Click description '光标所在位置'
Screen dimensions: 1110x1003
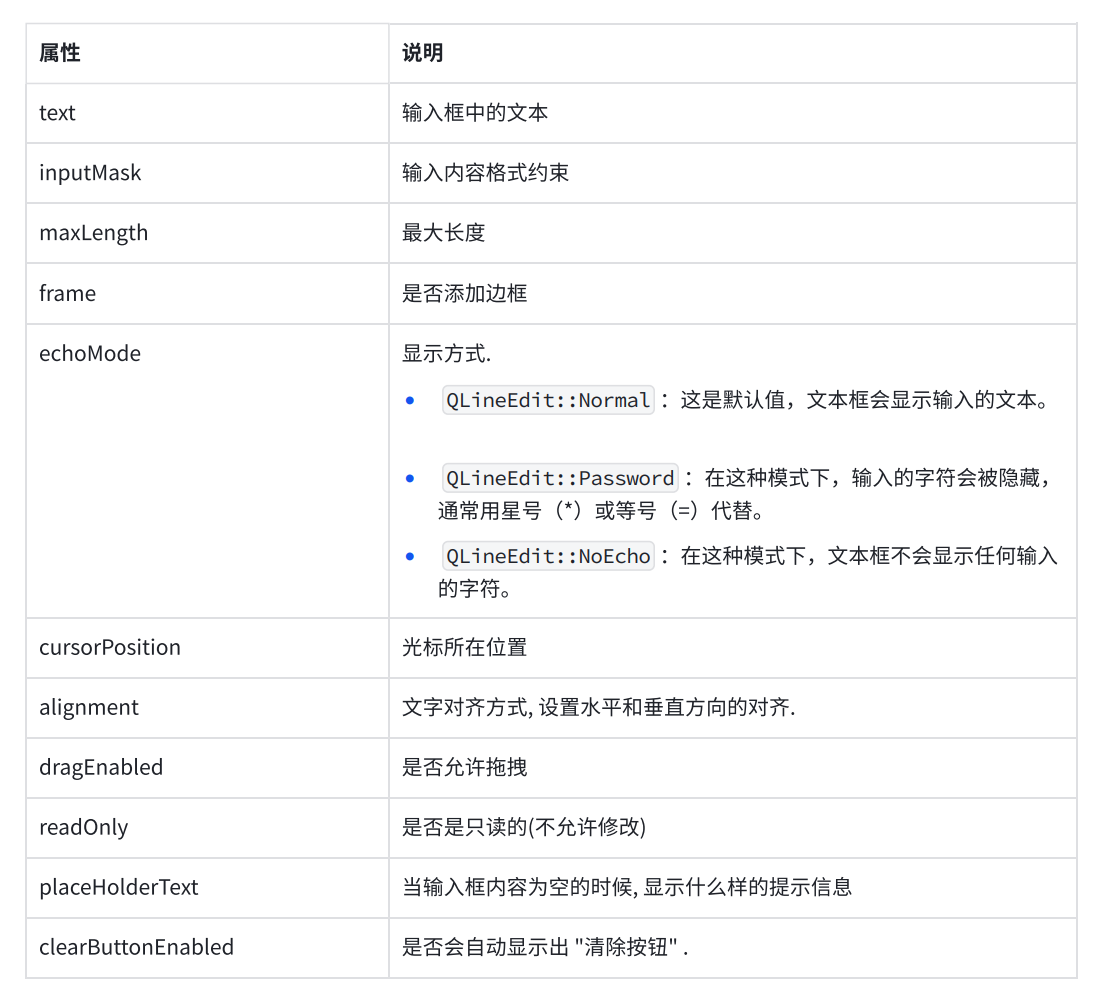click(464, 648)
